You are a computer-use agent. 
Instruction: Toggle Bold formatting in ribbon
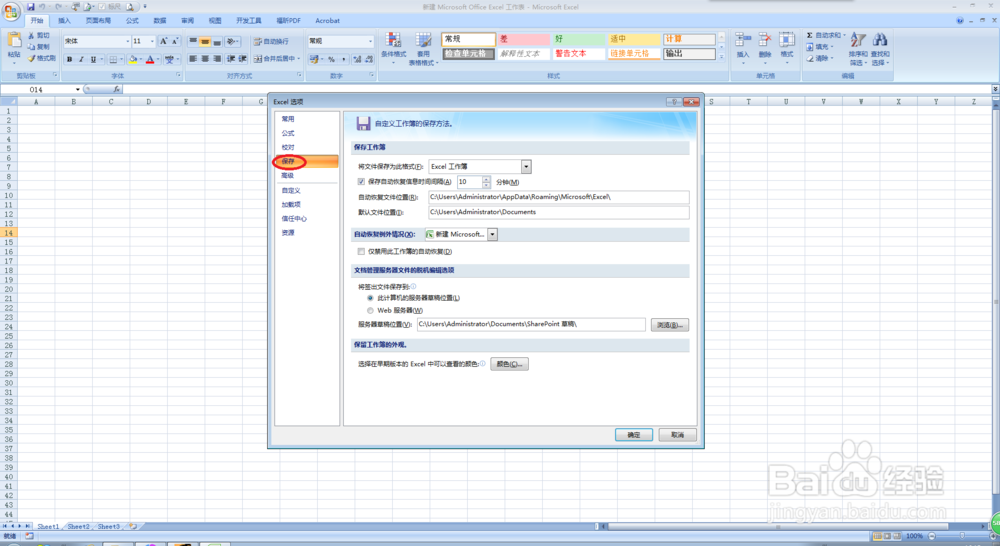(x=70, y=59)
